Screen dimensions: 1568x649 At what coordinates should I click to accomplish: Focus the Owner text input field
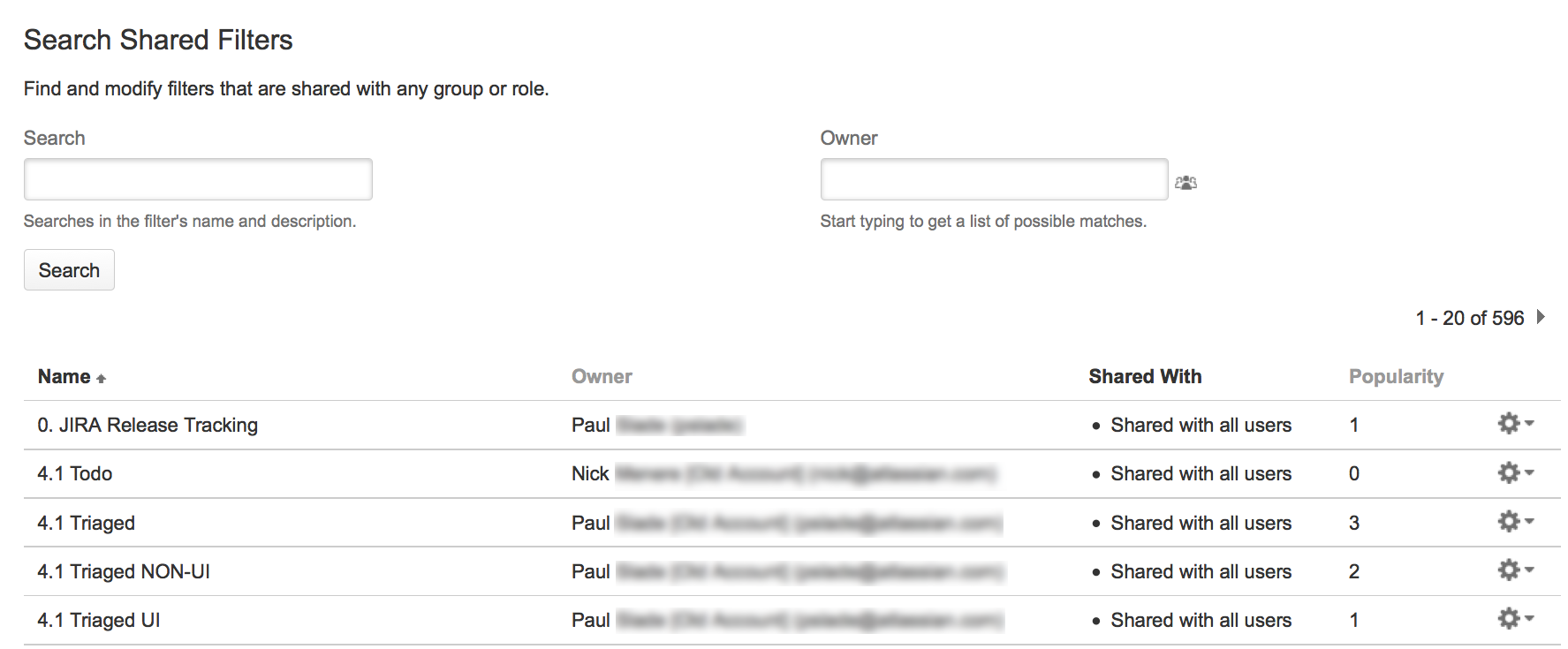click(994, 179)
